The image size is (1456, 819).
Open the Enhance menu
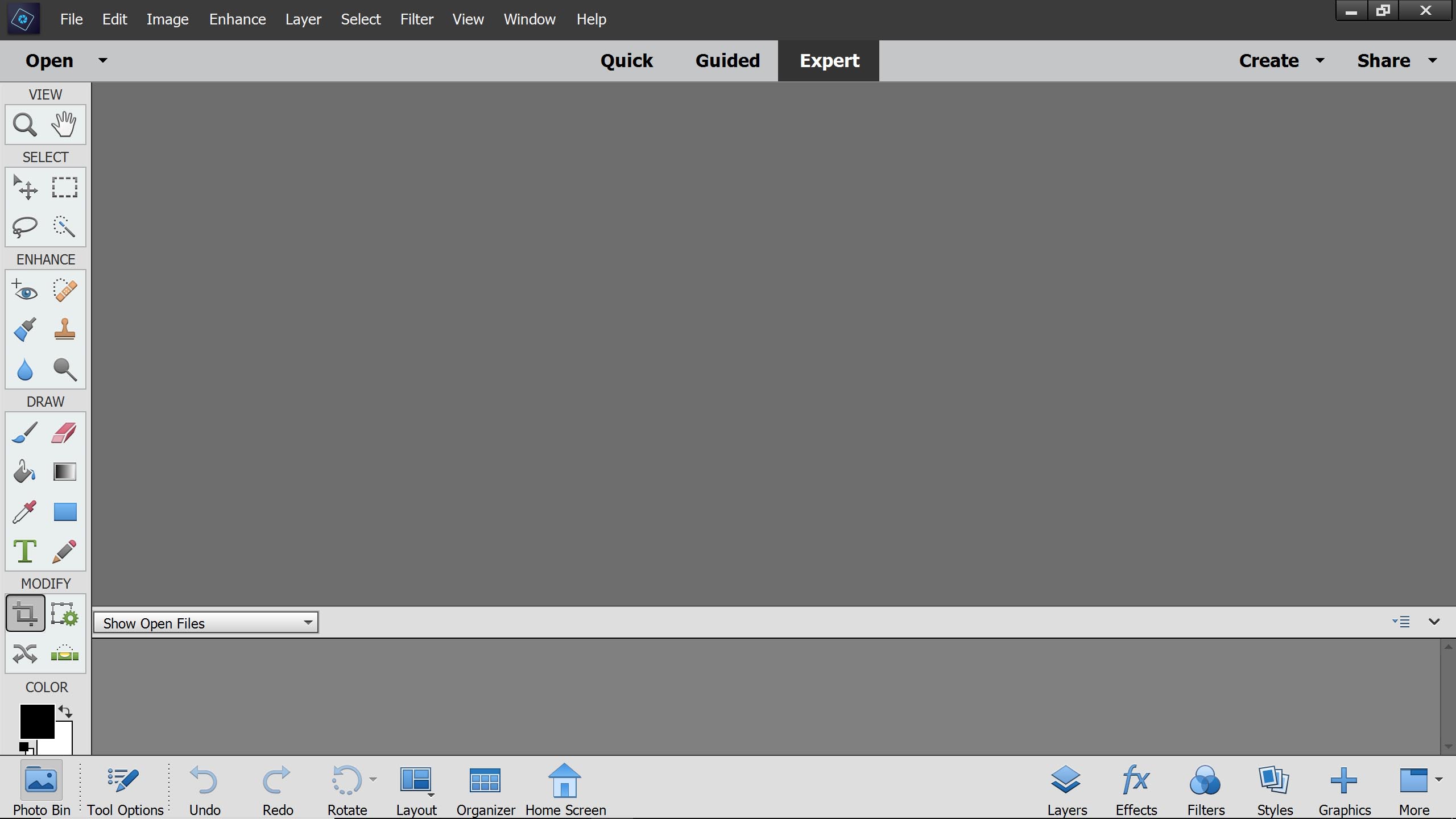click(237, 19)
